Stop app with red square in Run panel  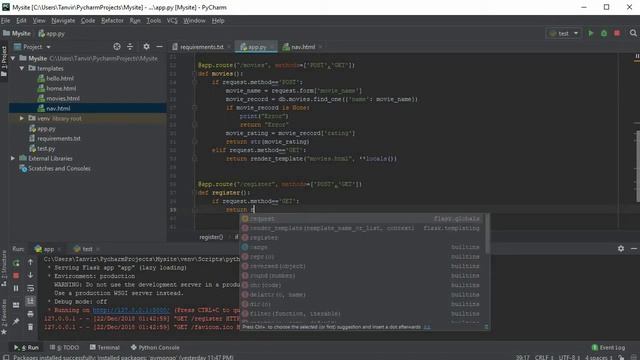(x=16, y=276)
